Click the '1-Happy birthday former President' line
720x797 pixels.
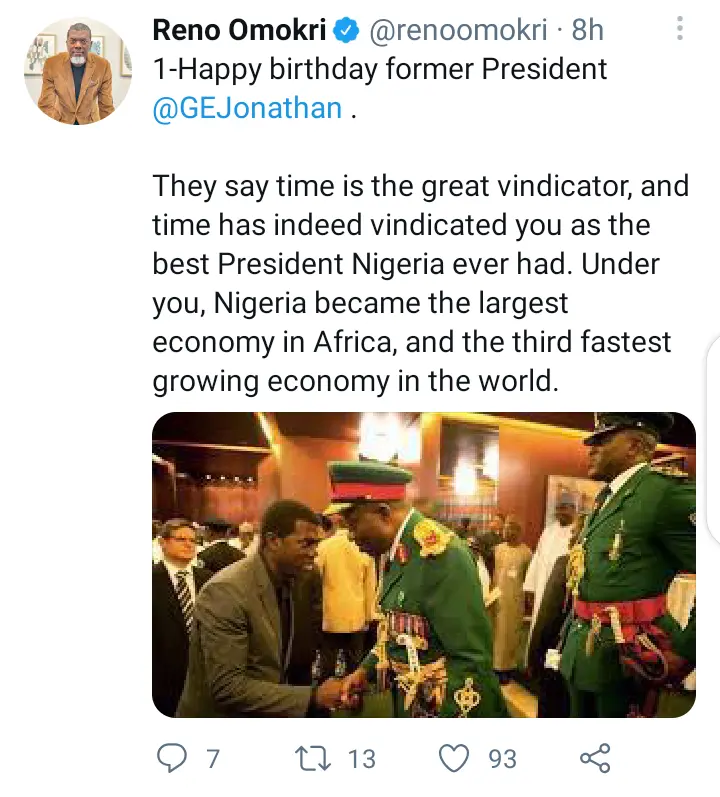[x=380, y=69]
